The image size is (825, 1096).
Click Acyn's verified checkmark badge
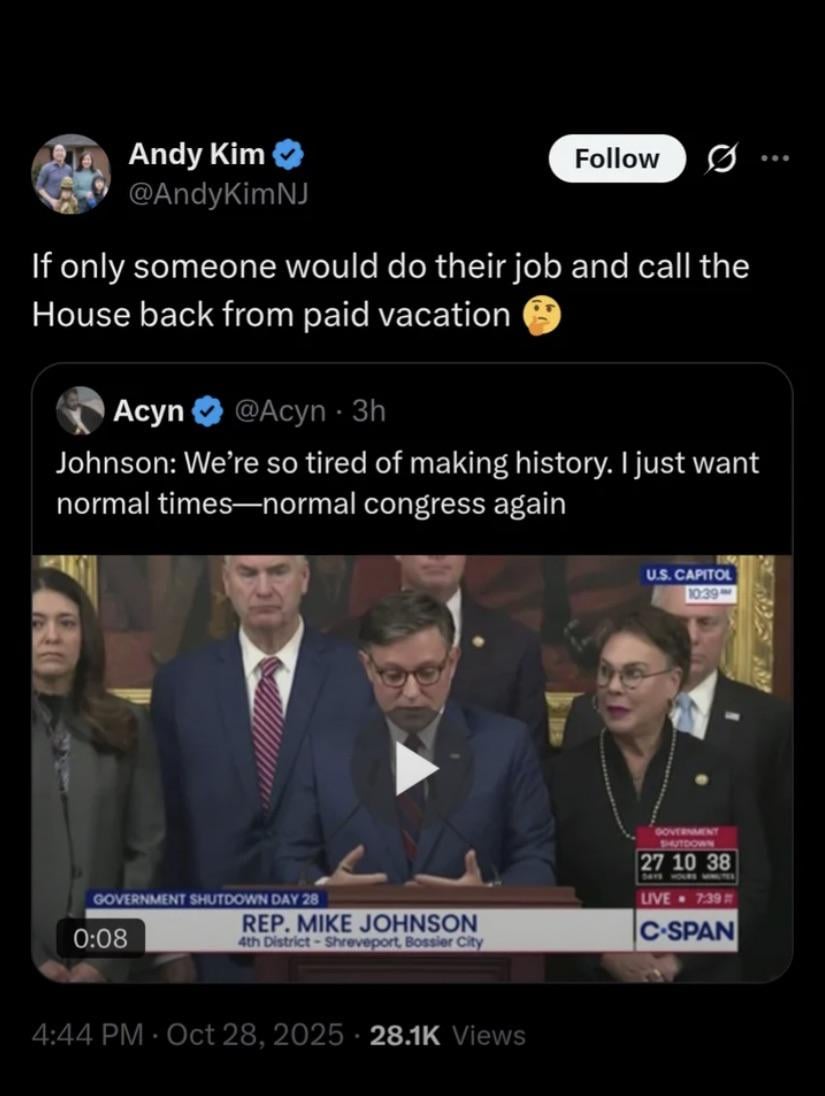coord(206,411)
